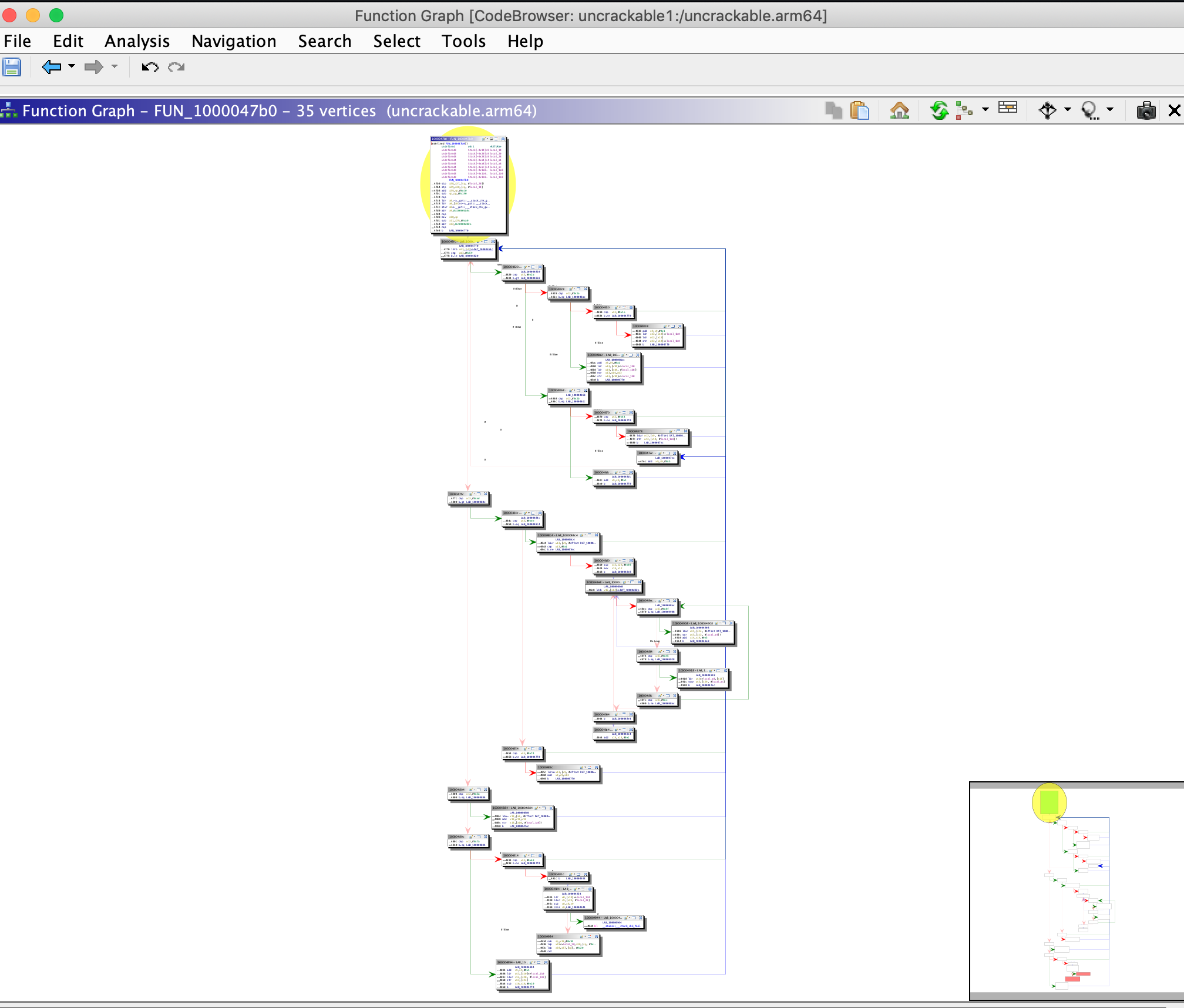The height and width of the screenshot is (1008, 1184).
Task: Expand the graph layout options dropdown
Action: tap(985, 110)
